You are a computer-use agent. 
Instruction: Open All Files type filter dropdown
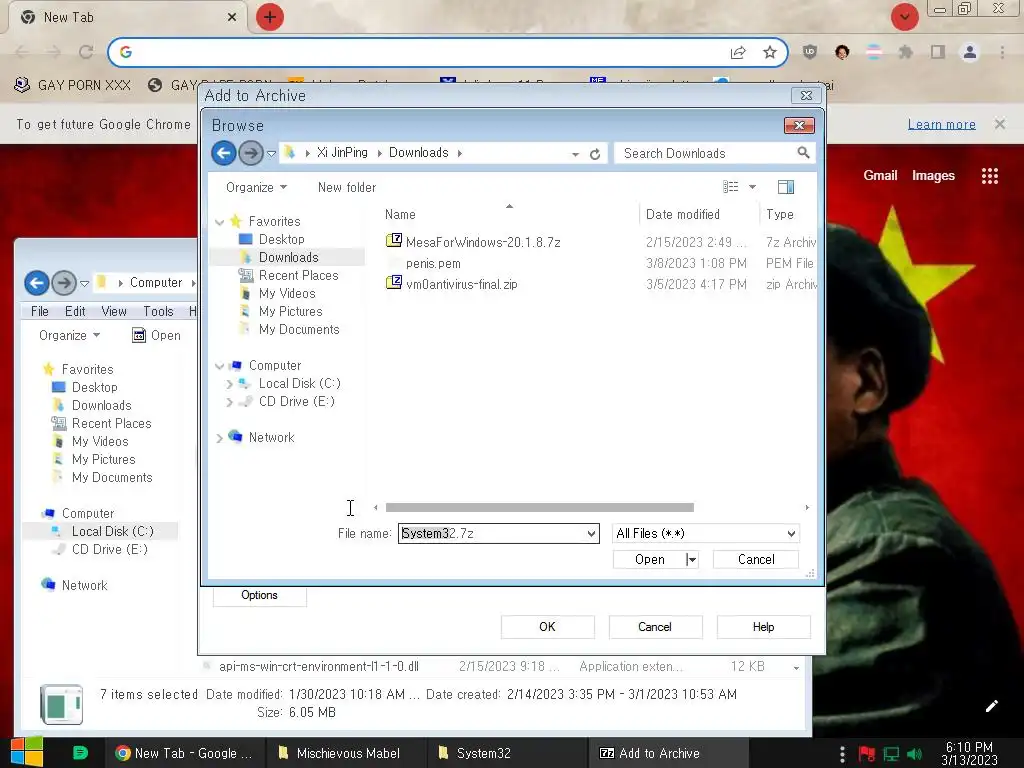pyautogui.click(x=791, y=534)
